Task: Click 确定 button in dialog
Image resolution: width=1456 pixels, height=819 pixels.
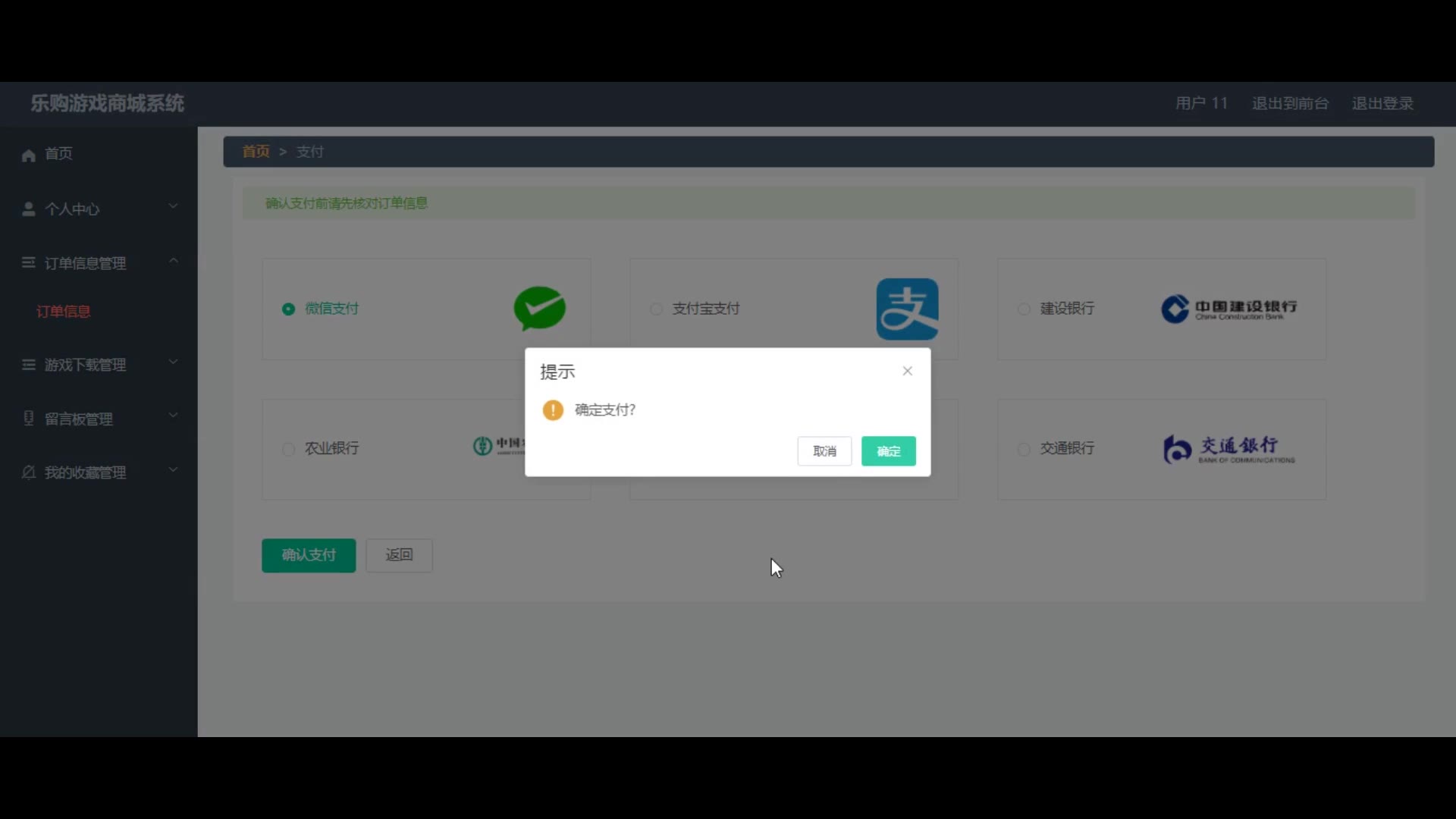Action: [888, 451]
